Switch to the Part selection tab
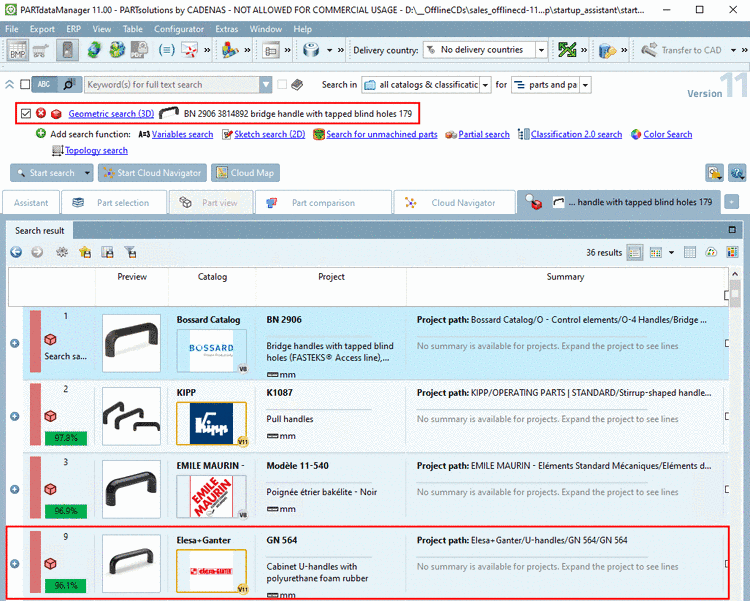750x601 pixels. [114, 203]
